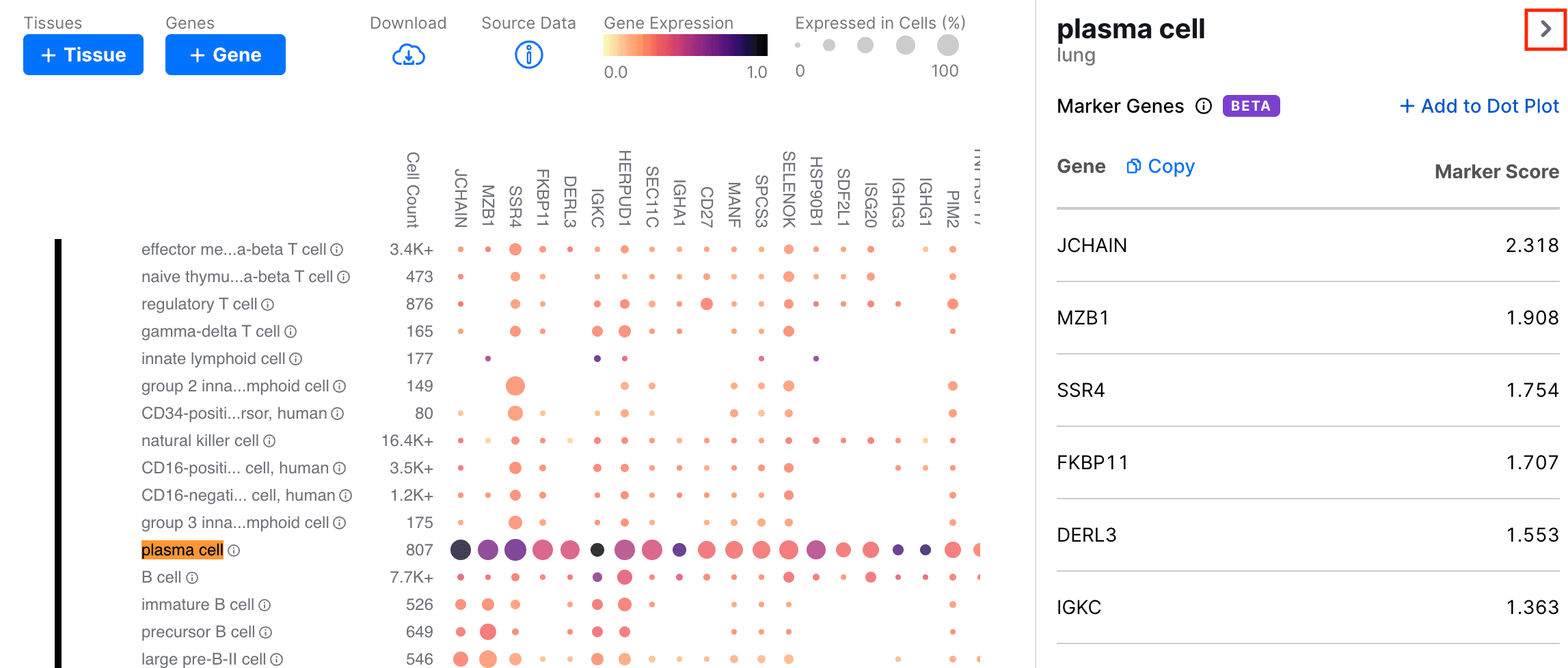Select the MZB1 marker gene row
Image resolution: width=1568 pixels, height=668 pixels.
coord(1307,318)
